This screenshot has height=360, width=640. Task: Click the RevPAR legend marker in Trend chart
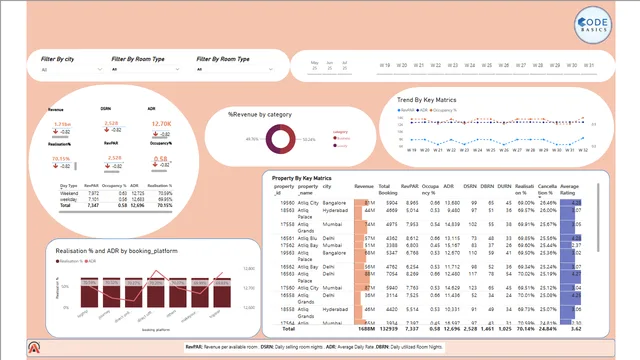(x=399, y=110)
